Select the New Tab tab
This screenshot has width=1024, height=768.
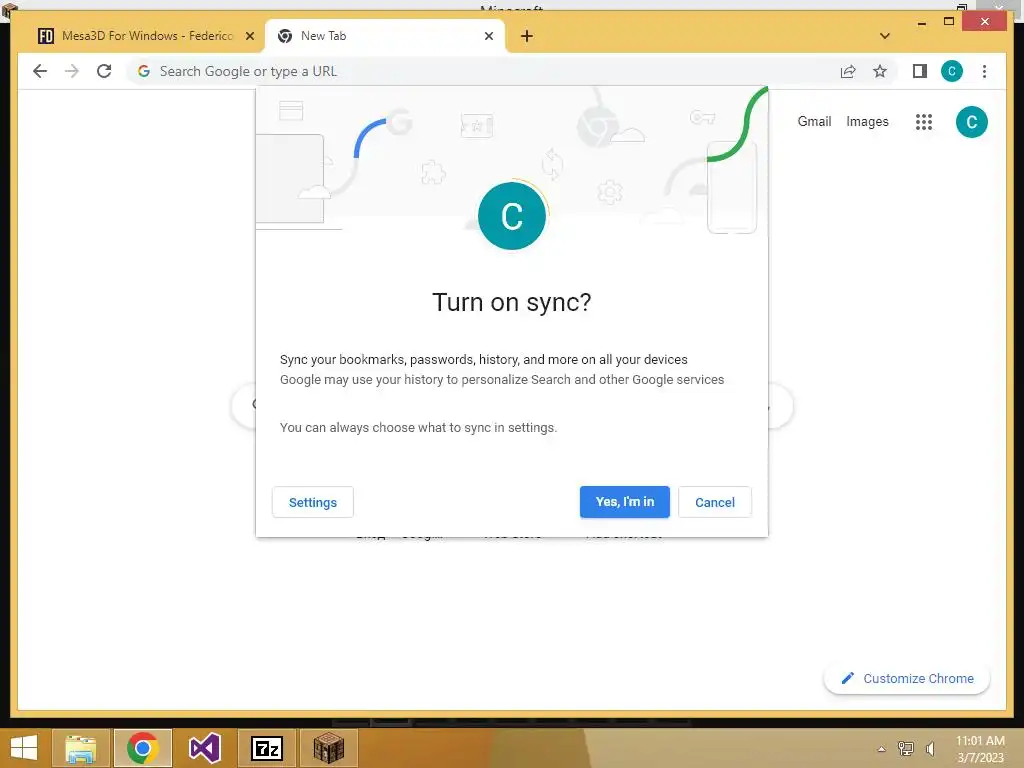click(x=385, y=36)
